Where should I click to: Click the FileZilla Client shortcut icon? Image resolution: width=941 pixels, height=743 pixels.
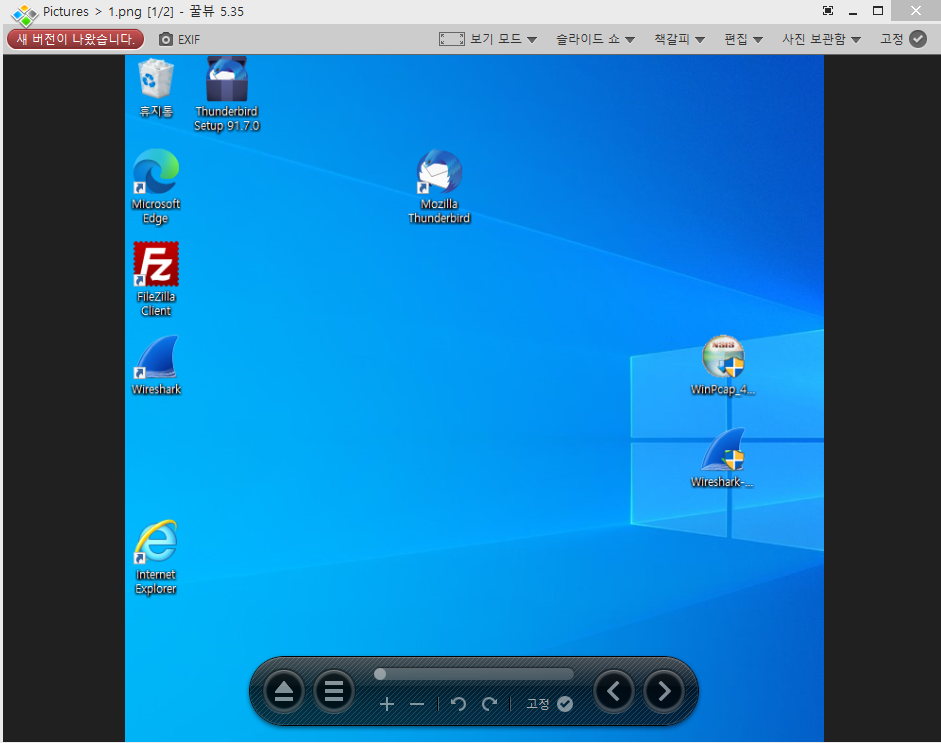(155, 279)
